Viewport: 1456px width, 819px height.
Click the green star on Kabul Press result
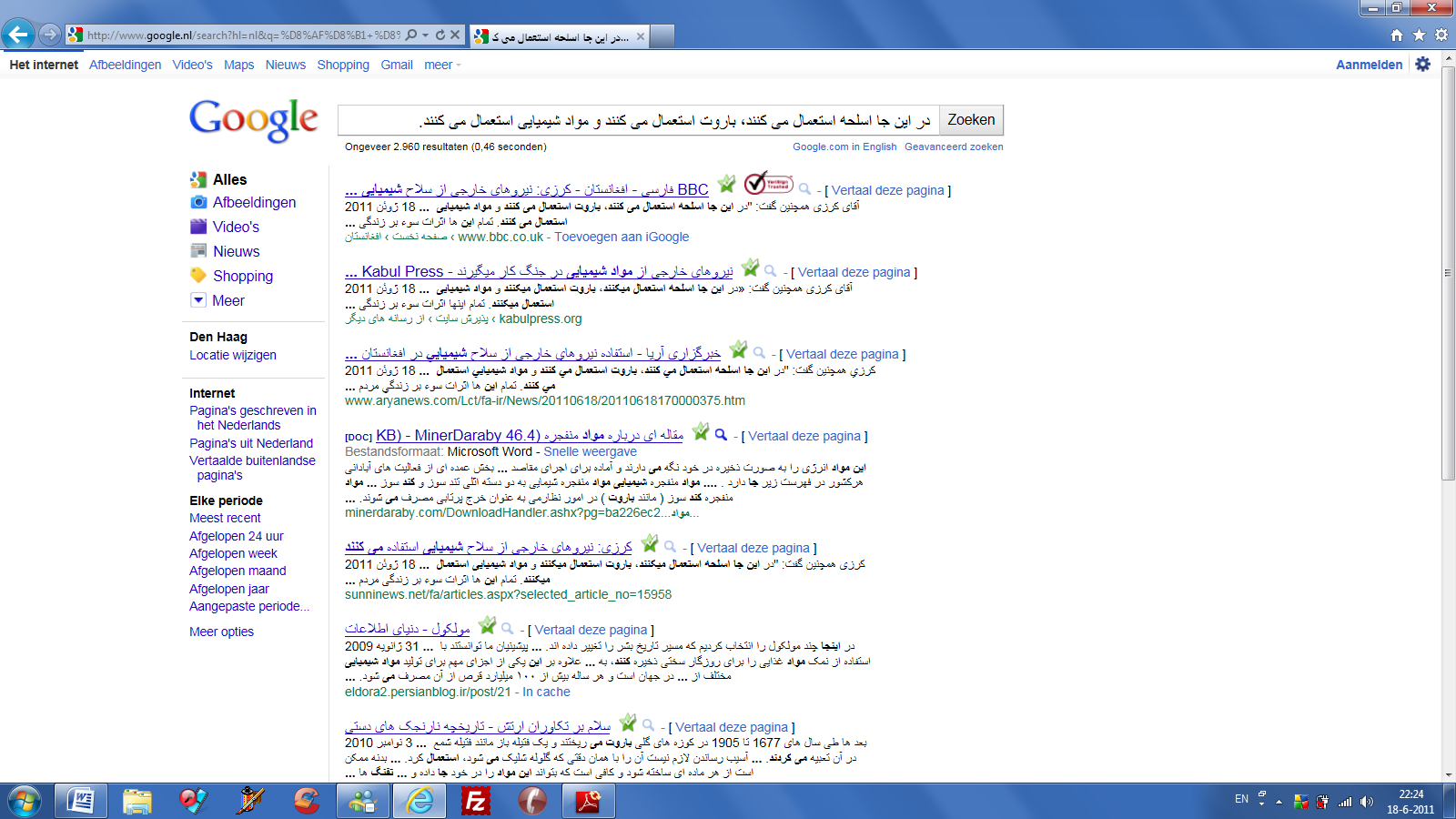pos(750,267)
